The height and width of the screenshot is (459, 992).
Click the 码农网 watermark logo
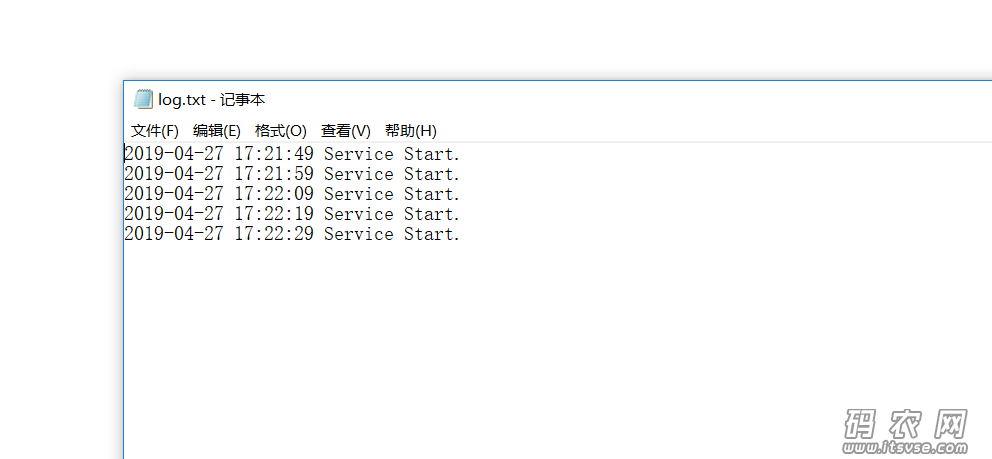click(907, 423)
